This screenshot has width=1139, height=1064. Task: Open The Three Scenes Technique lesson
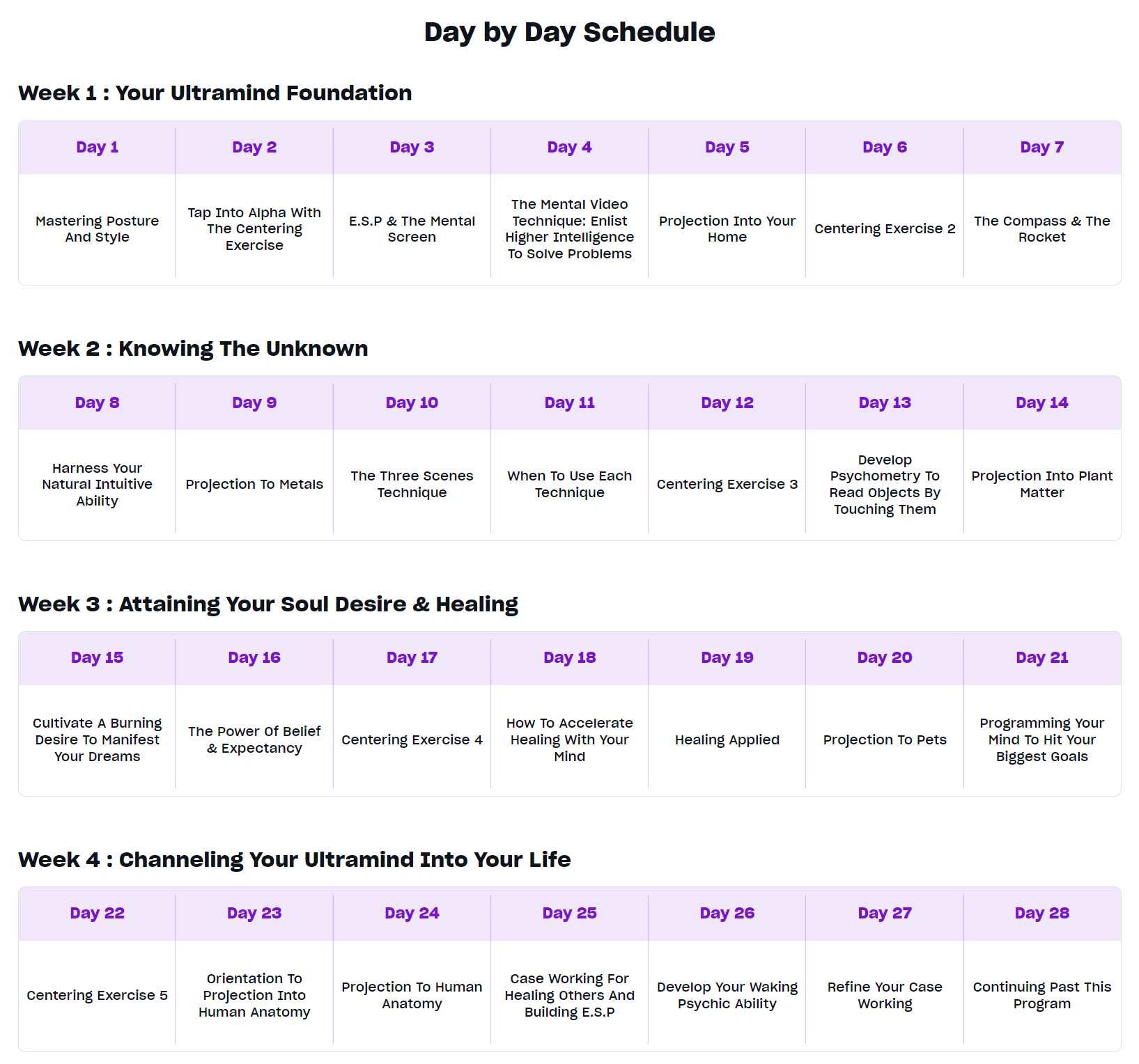coord(412,484)
